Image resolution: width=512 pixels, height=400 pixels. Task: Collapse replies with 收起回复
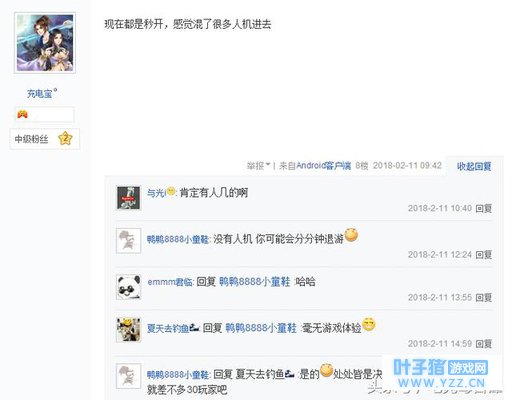point(474,166)
